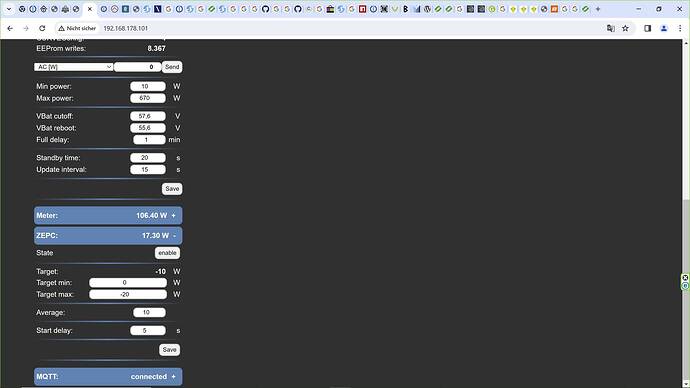Click the State enable button
The image size is (690, 388).
167,253
